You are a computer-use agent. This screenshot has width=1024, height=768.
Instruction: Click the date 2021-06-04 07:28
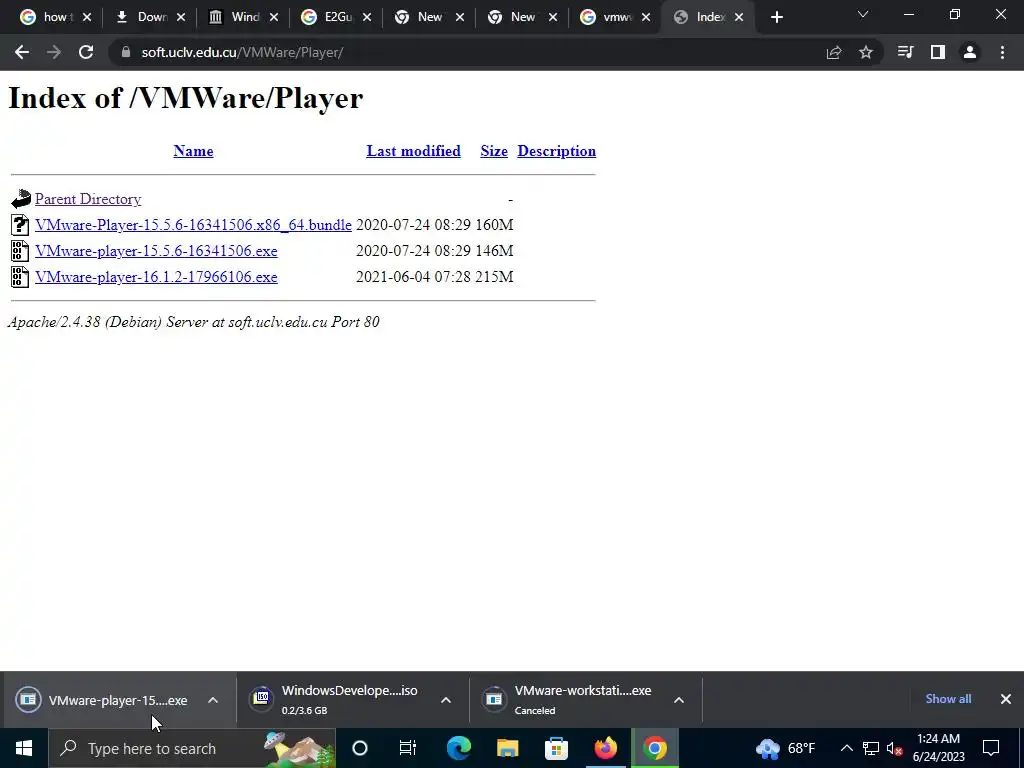[413, 277]
